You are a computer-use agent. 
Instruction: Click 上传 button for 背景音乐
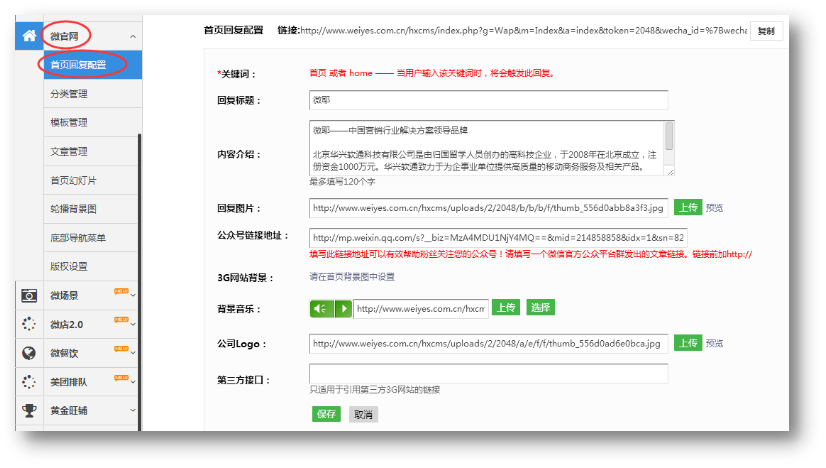click(x=506, y=307)
